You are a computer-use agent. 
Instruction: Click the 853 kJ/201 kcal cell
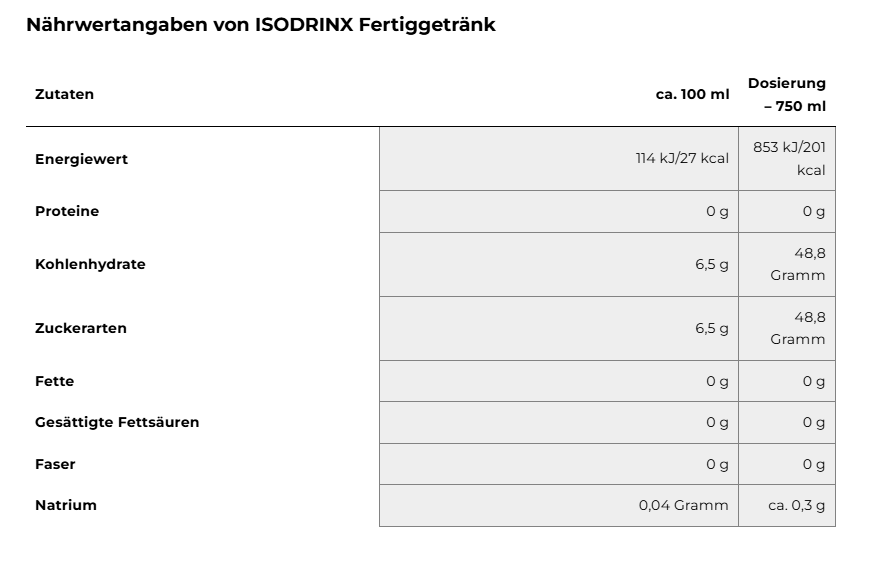tap(789, 158)
